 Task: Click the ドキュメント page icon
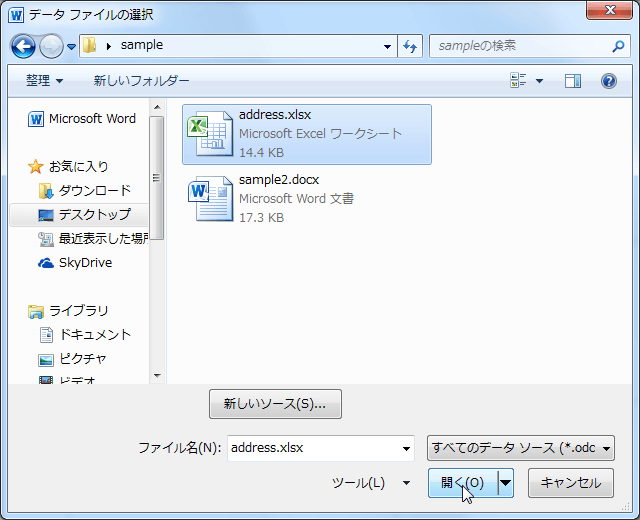[x=46, y=335]
